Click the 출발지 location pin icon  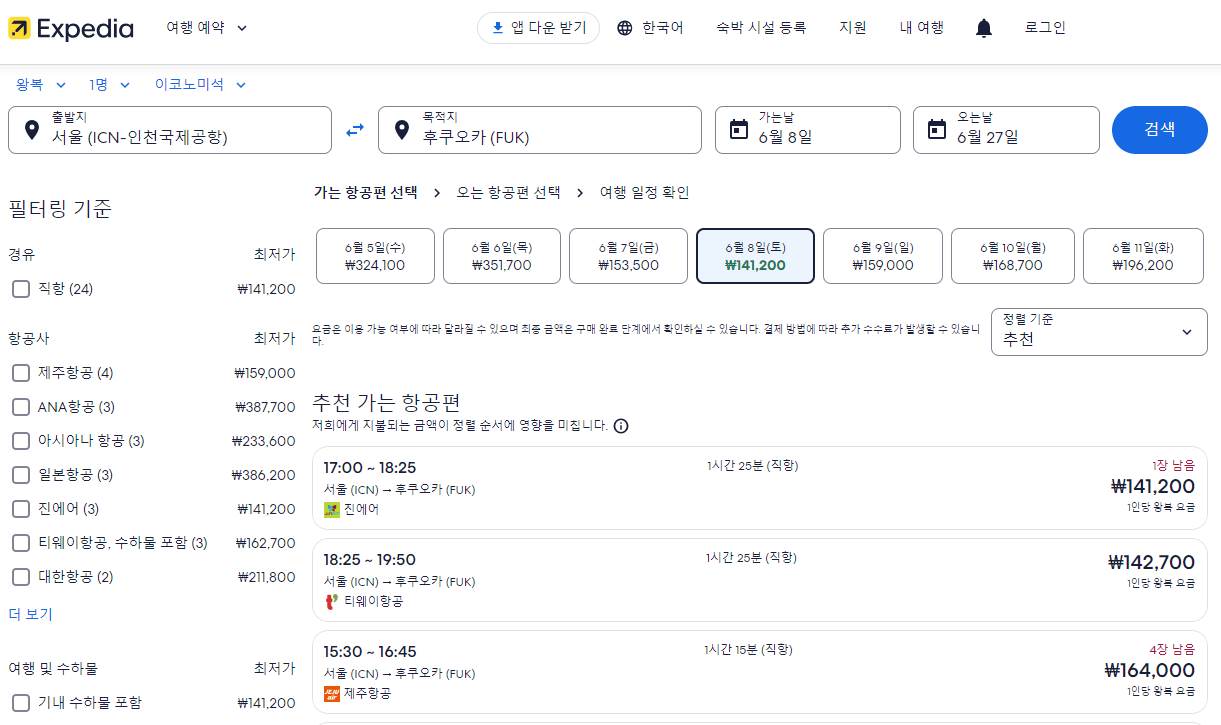click(32, 130)
